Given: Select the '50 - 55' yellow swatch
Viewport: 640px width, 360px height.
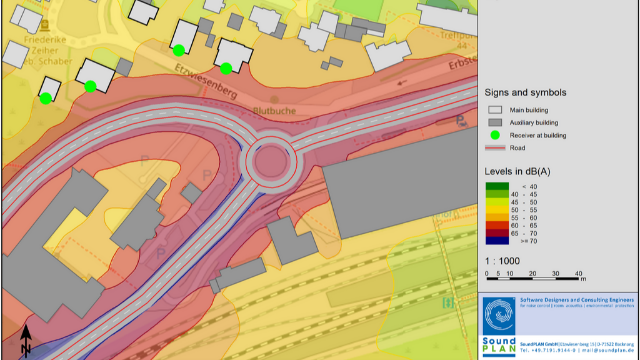Looking at the screenshot, I should click(x=497, y=210).
